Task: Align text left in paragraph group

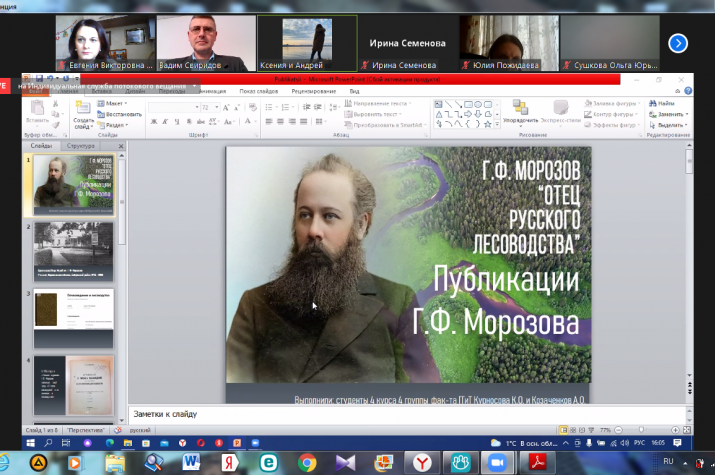Action: [x=269, y=122]
